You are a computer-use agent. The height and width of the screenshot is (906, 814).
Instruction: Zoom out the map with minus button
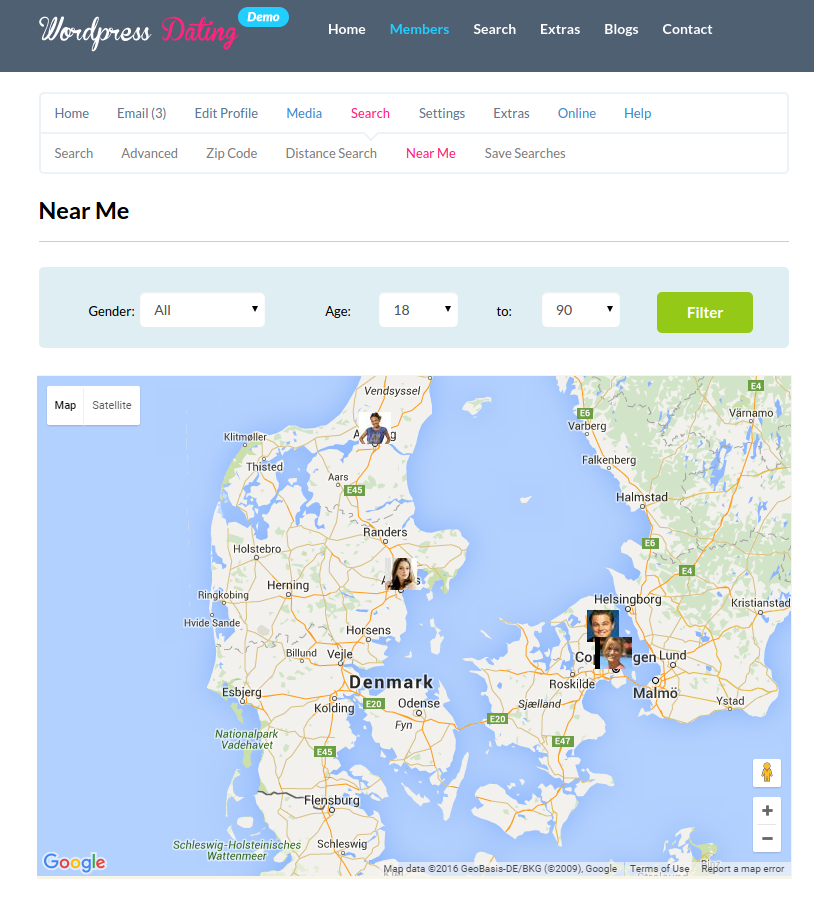tap(767, 838)
